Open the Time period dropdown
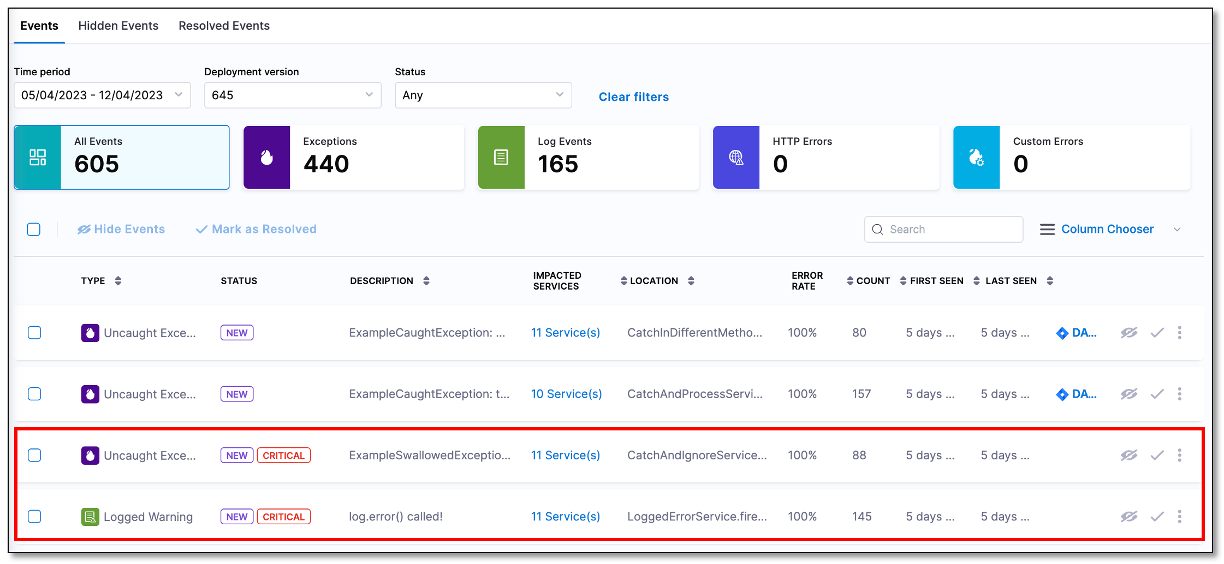The image size is (1224, 564). point(102,95)
